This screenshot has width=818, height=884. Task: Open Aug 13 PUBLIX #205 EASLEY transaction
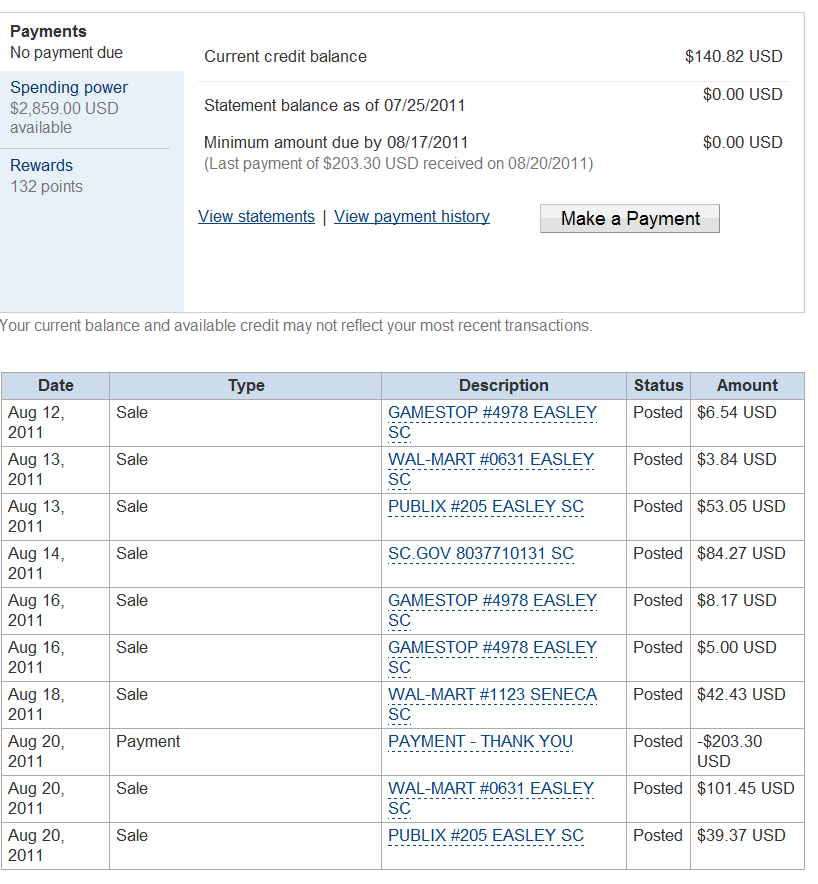coord(485,506)
